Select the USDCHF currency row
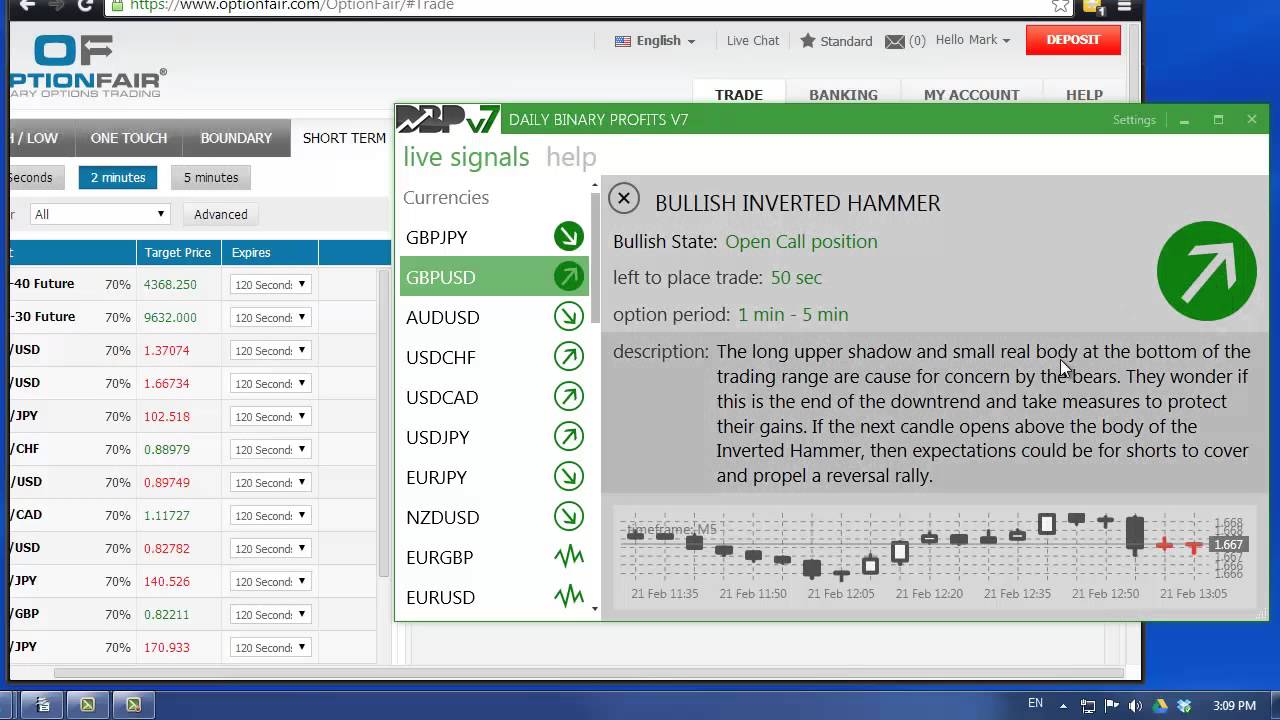This screenshot has height=720, width=1280. (494, 357)
